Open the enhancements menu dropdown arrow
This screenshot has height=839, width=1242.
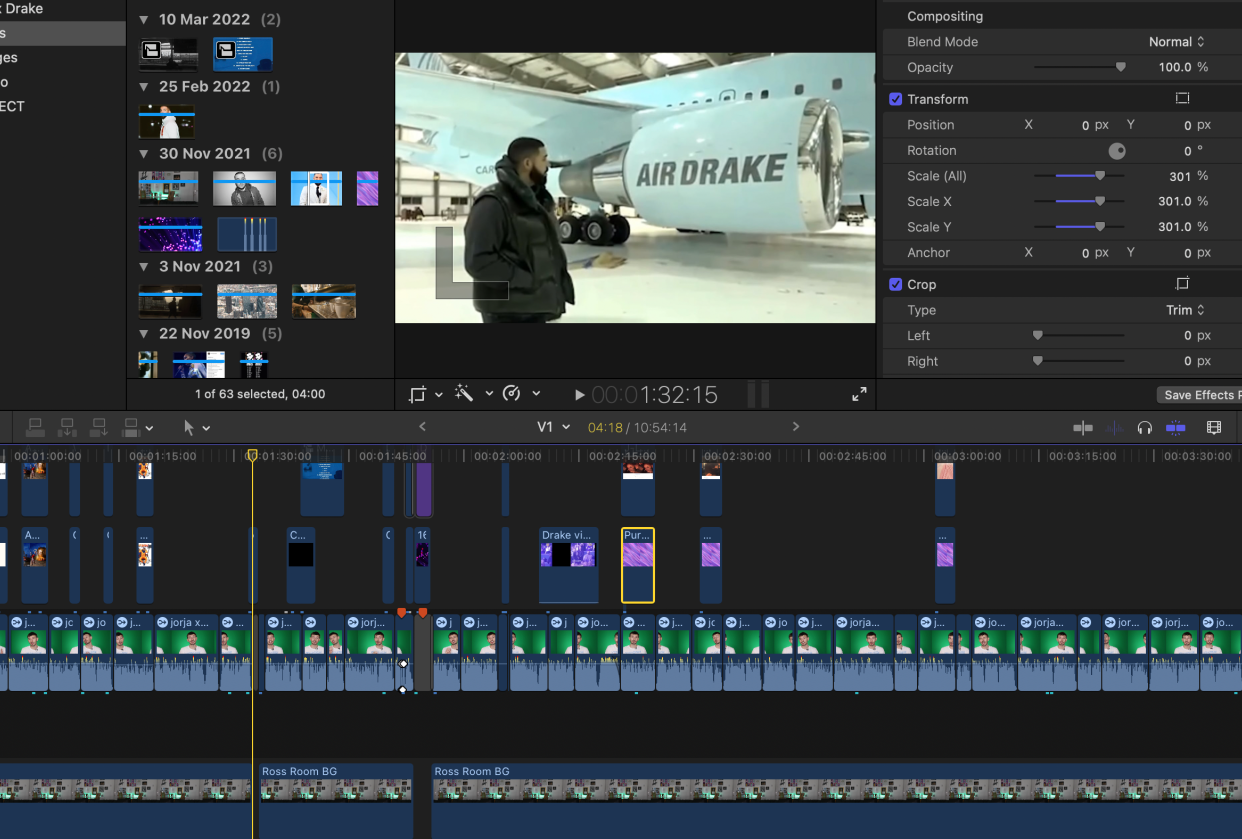tap(489, 394)
